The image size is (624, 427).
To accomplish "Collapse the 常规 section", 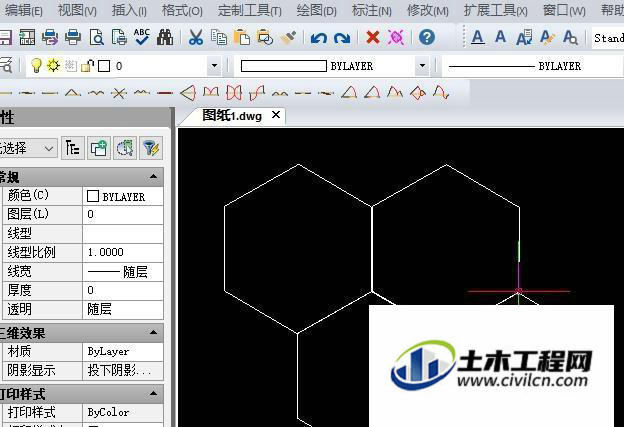I will click(154, 177).
